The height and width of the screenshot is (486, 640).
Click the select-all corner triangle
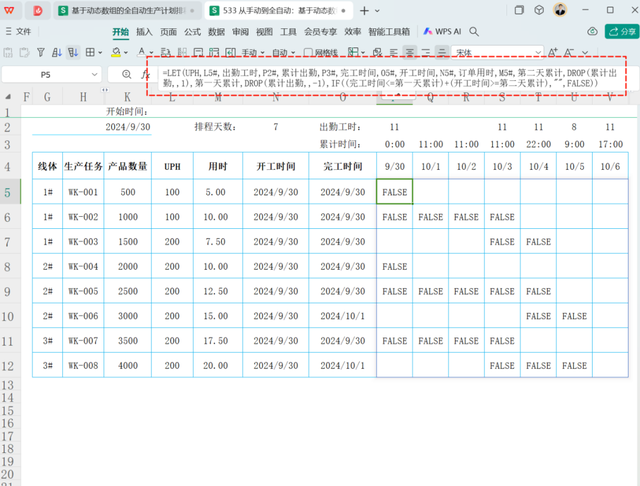[8, 97]
